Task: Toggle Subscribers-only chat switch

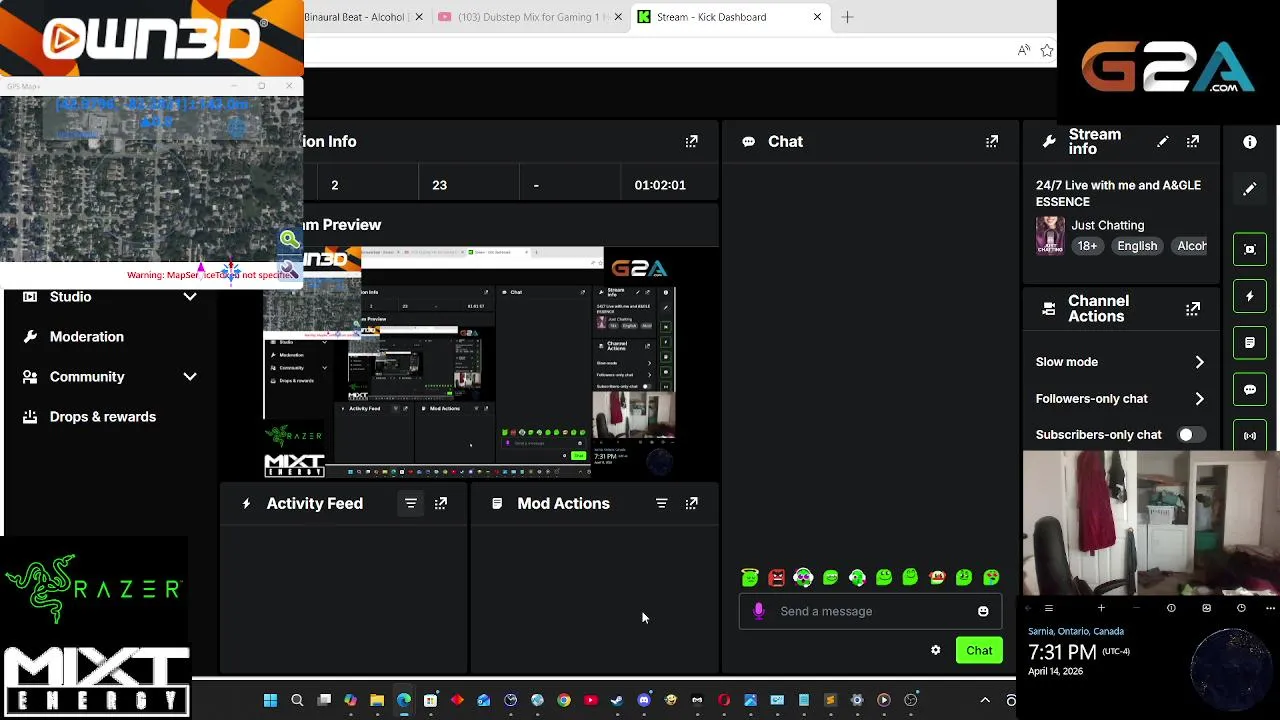Action: (1190, 435)
